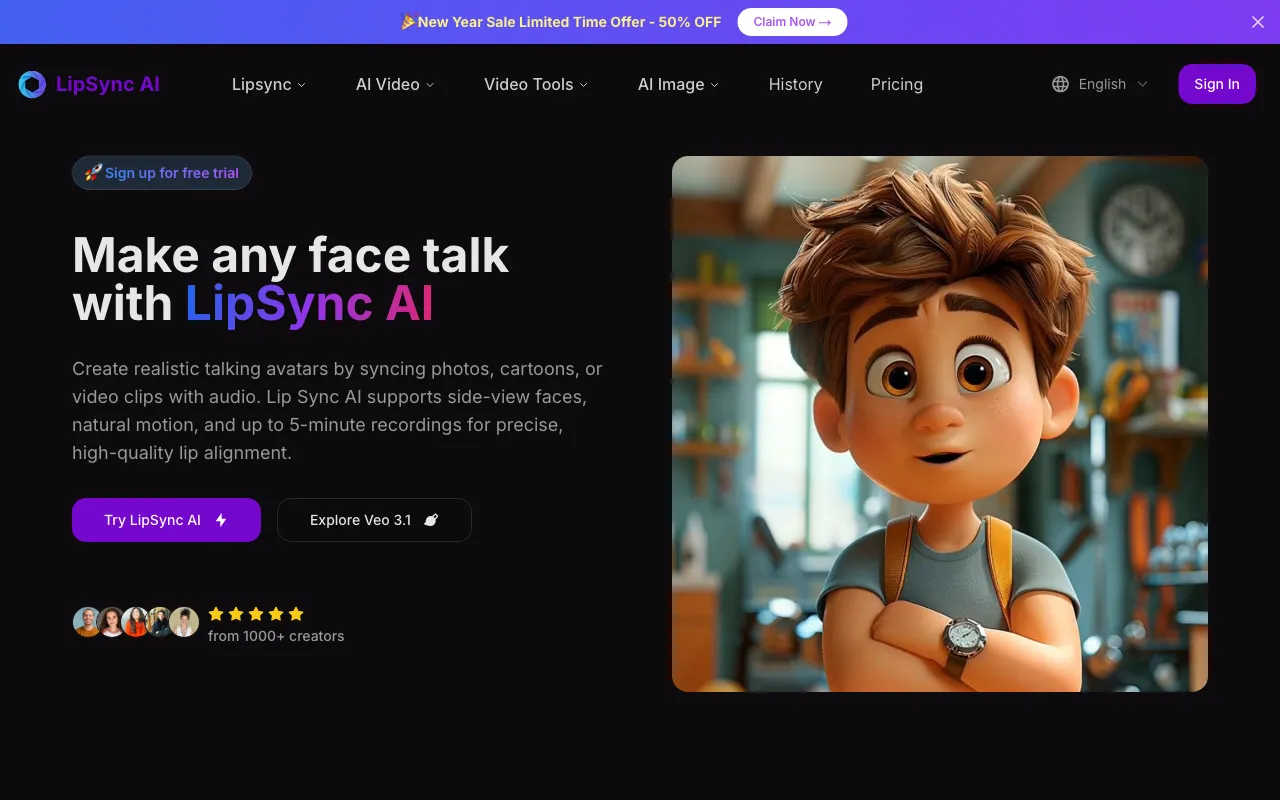Click the Explore Veo 3.1 button
Image resolution: width=1280 pixels, height=800 pixels.
(374, 520)
